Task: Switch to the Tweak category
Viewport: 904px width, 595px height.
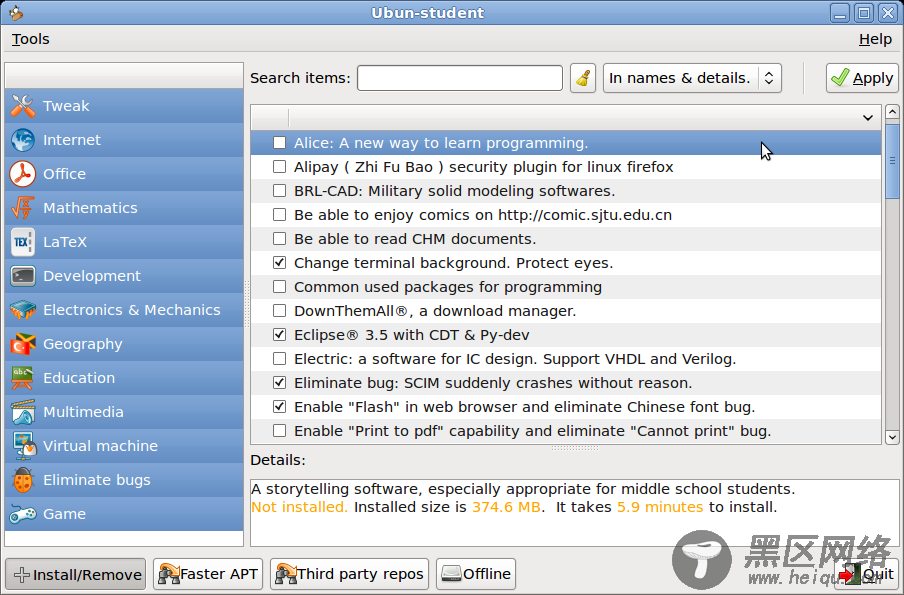Action: [124, 106]
